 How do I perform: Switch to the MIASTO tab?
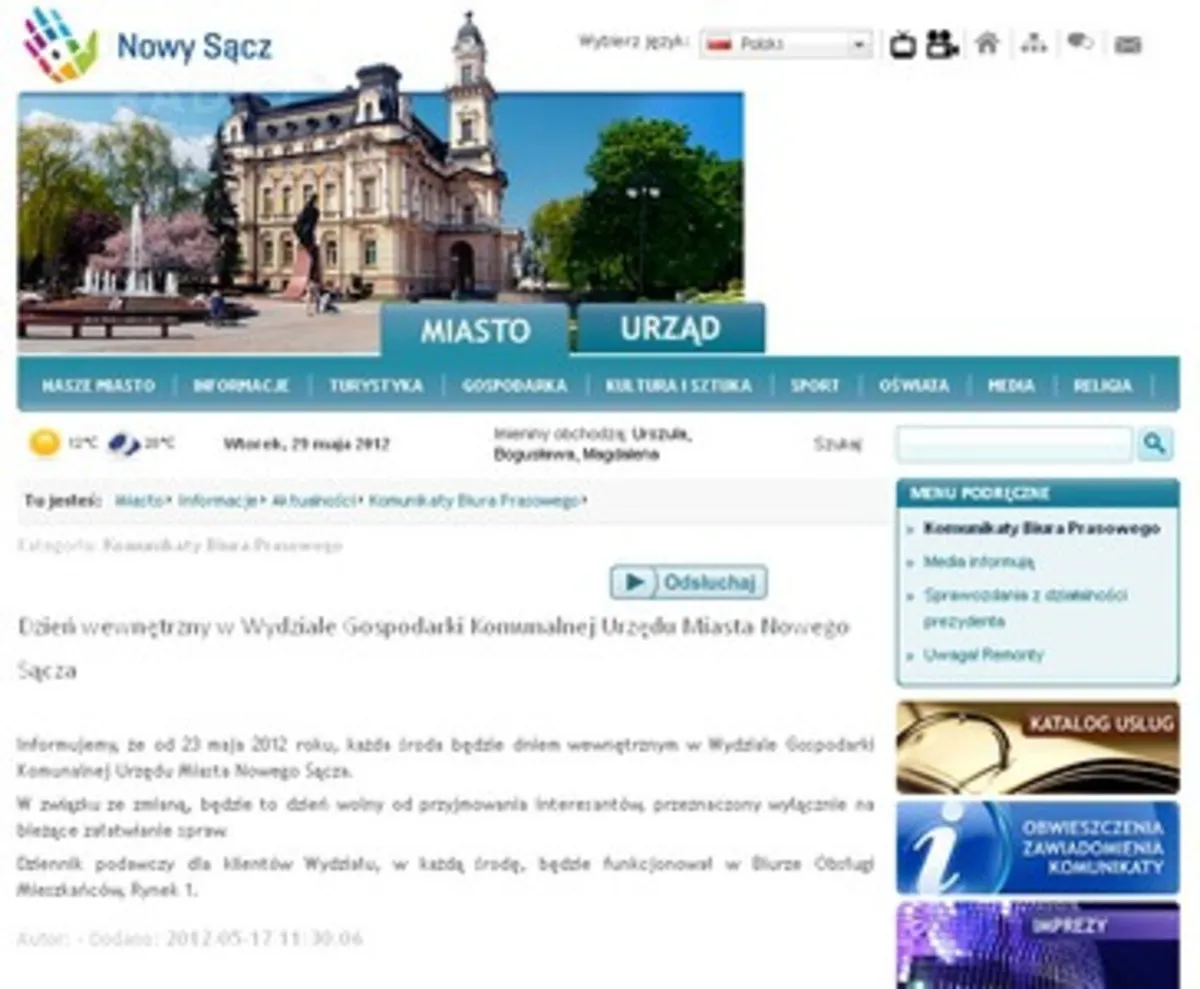(x=475, y=331)
